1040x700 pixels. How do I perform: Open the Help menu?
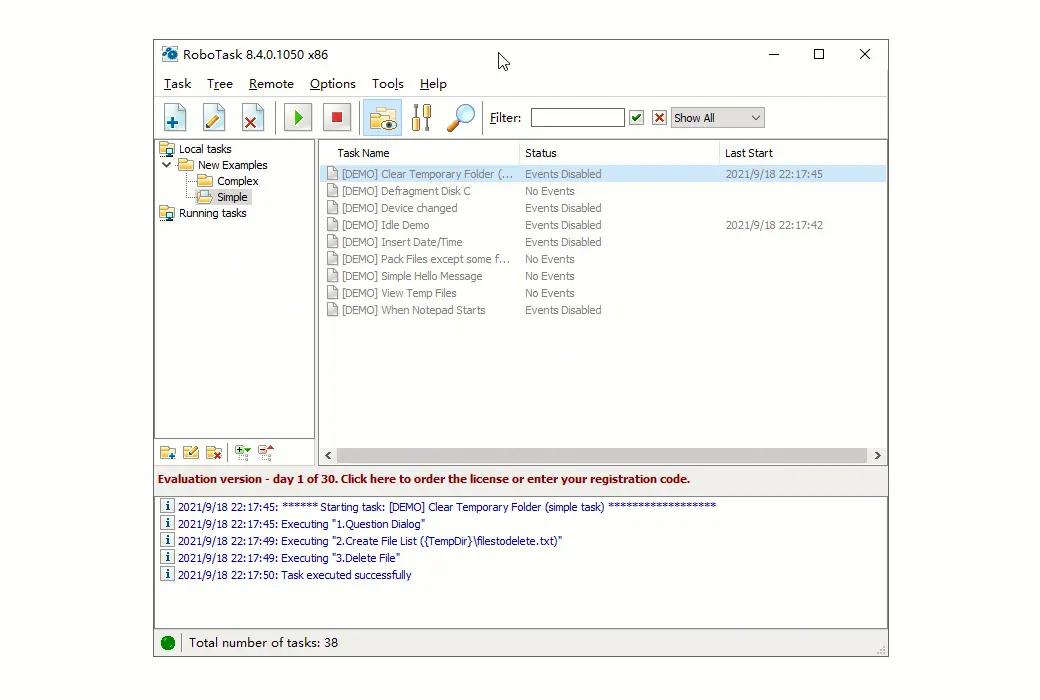[x=433, y=84]
